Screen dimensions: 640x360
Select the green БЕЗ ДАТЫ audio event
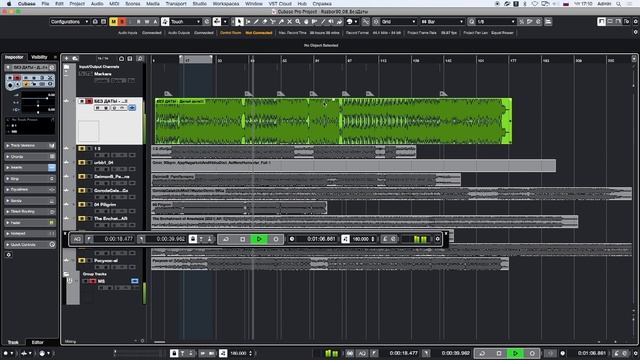[333, 121]
